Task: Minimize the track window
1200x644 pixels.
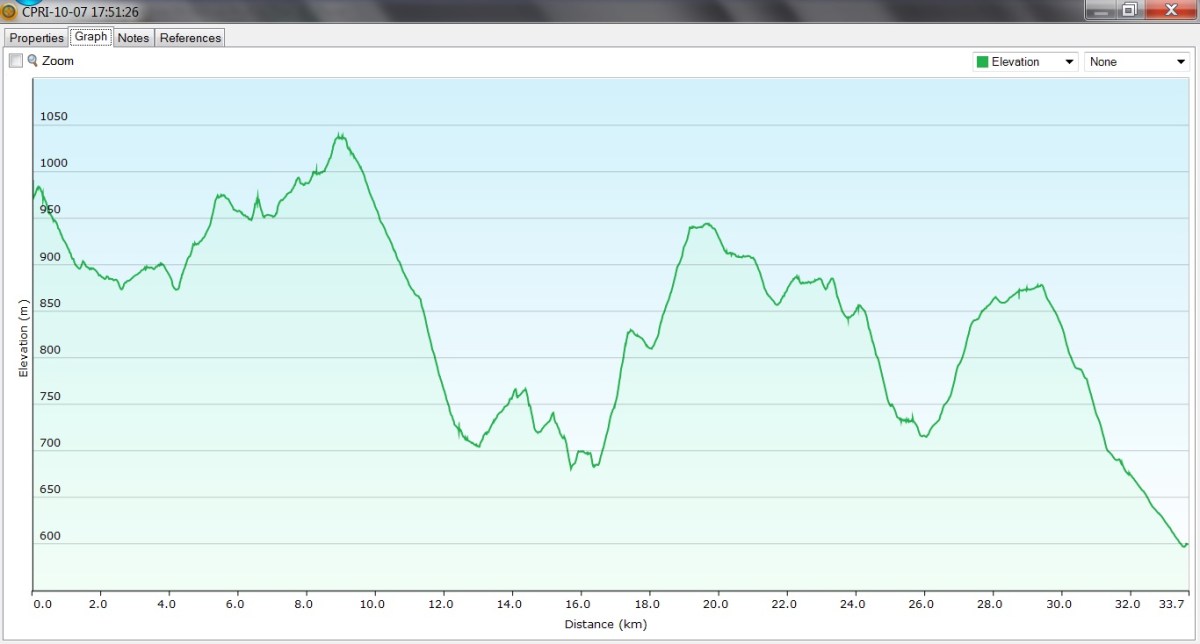Action: pyautogui.click(x=1100, y=11)
